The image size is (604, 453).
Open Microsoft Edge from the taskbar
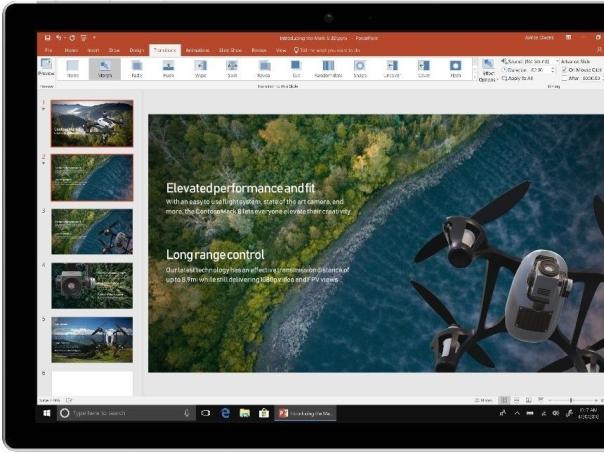226,412
